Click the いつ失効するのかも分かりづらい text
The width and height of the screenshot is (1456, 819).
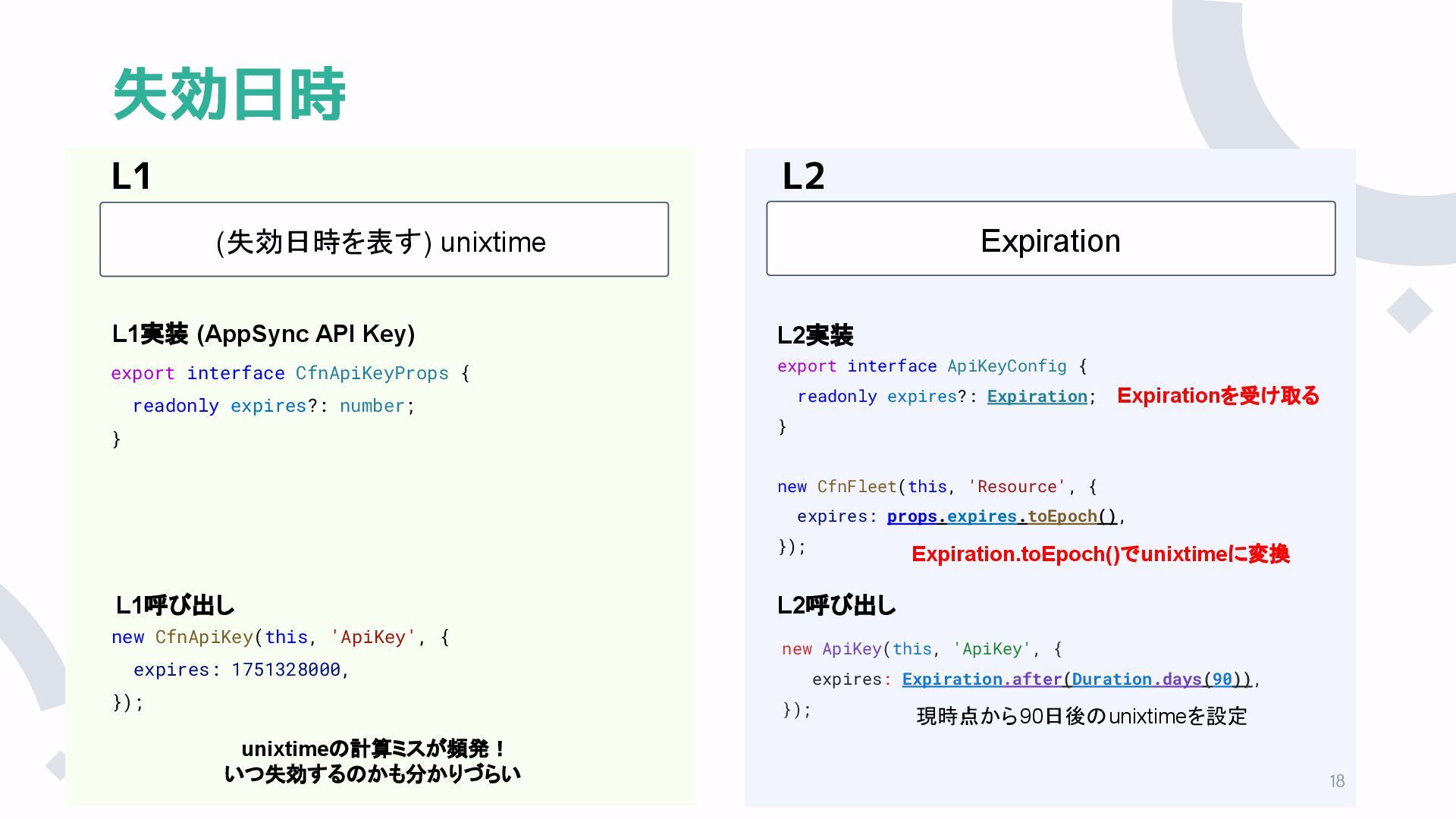(372, 773)
